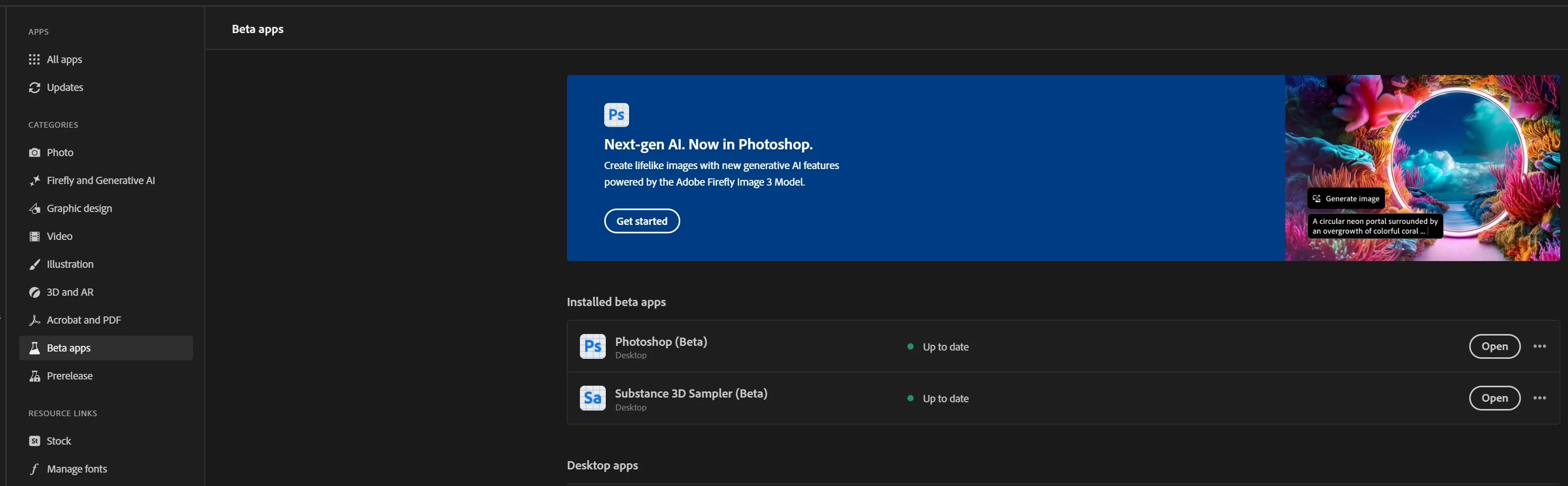Select the Acrobat and PDF category
This screenshot has width=1568, height=486.
pyautogui.click(x=106, y=320)
